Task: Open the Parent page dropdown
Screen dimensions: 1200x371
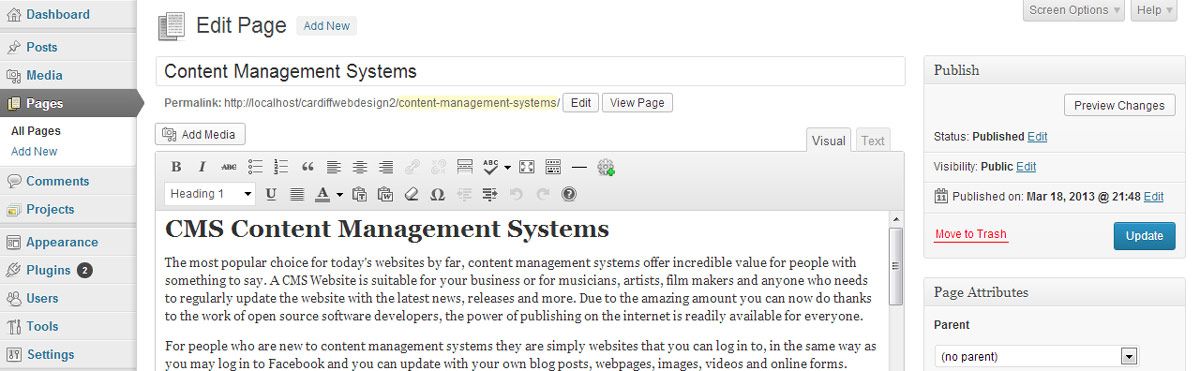Action: (x=1037, y=356)
